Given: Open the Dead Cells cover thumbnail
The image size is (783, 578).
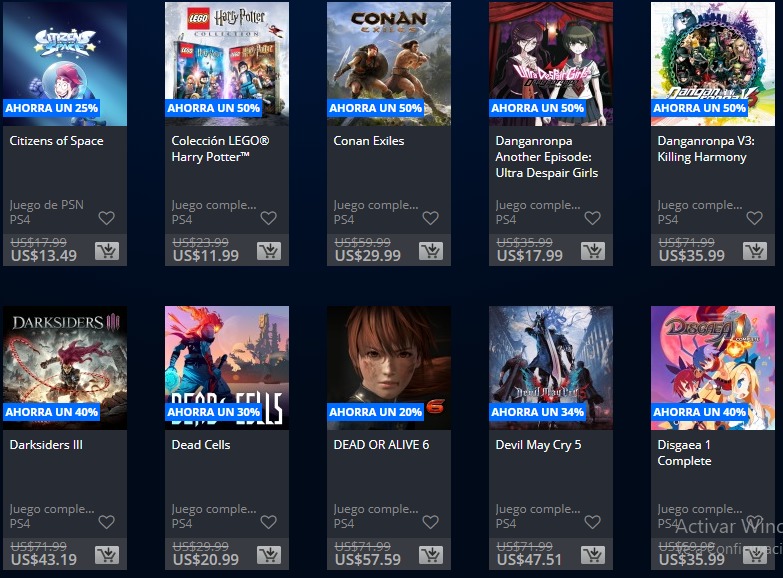Looking at the screenshot, I should [227, 368].
